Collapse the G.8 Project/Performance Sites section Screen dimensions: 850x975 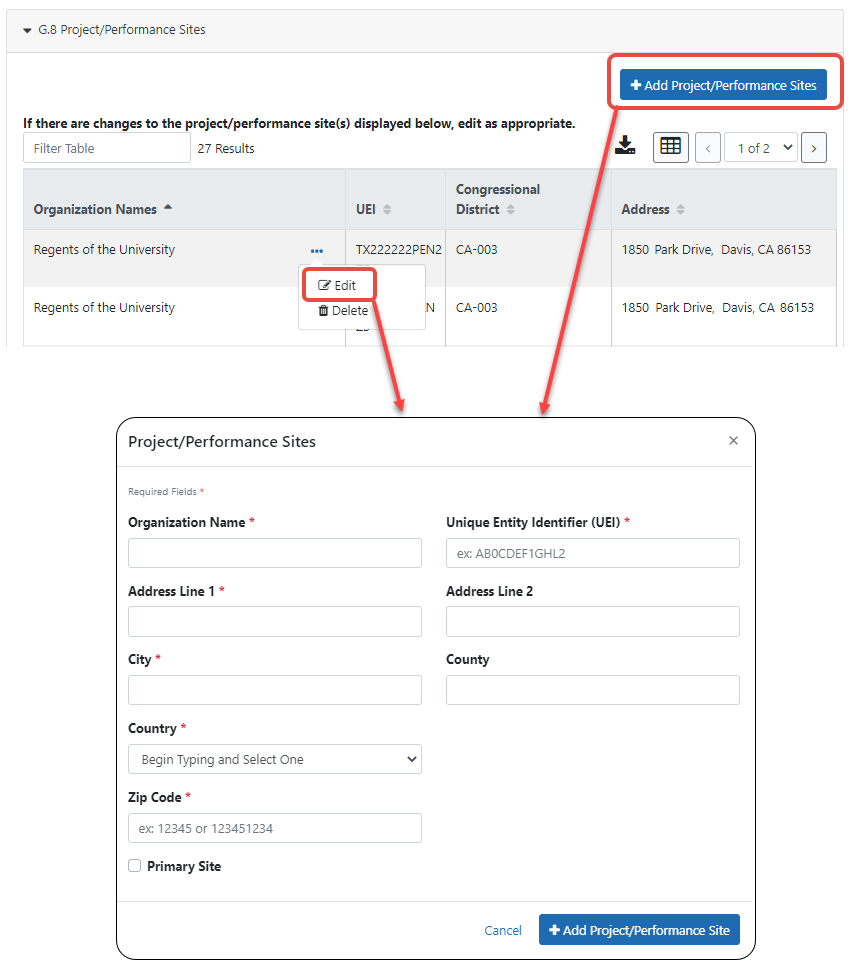tap(27, 30)
